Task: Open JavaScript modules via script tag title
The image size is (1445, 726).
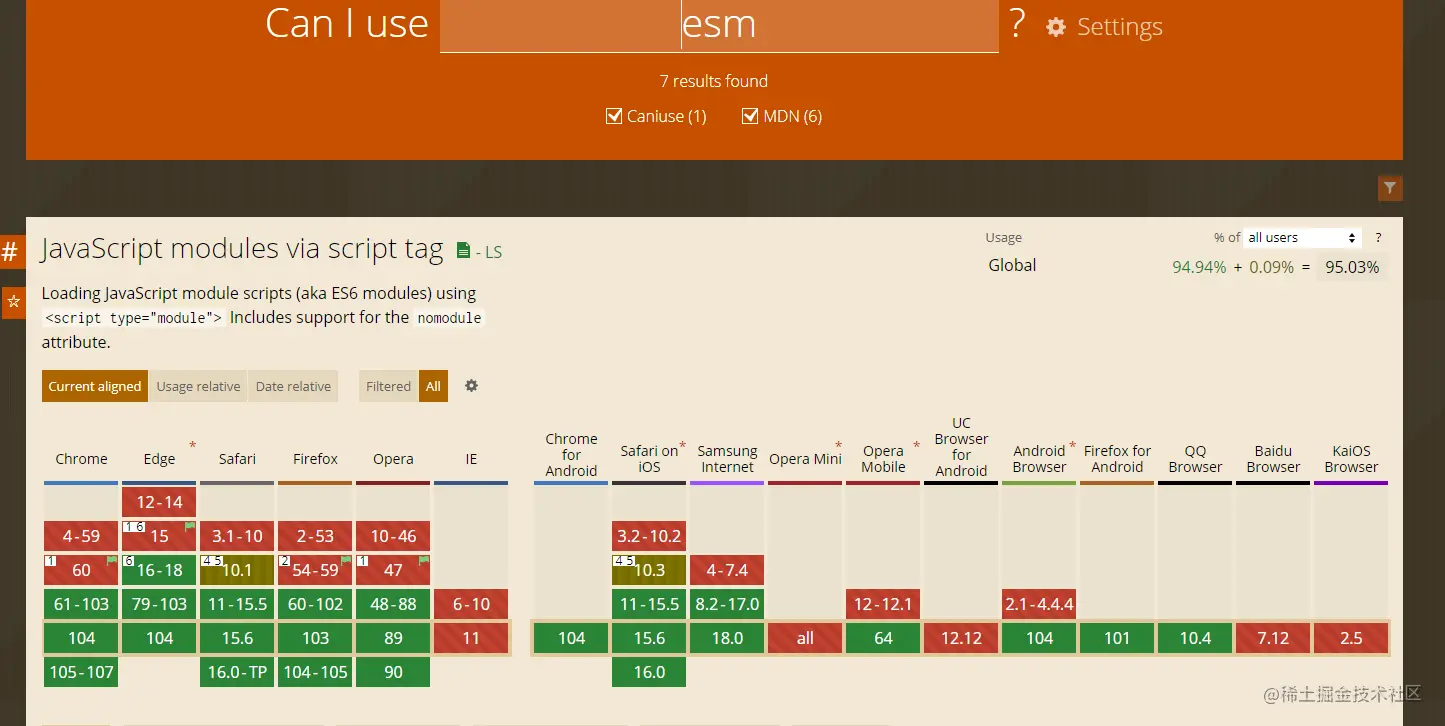Action: [x=242, y=249]
